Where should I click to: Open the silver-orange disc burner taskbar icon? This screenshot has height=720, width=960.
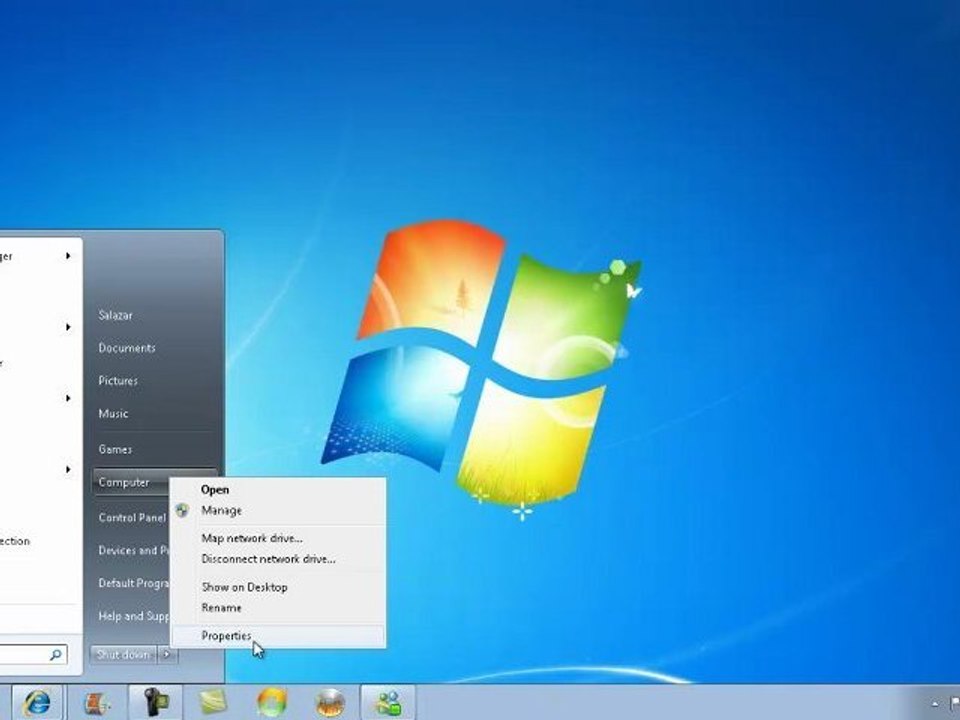pos(330,703)
